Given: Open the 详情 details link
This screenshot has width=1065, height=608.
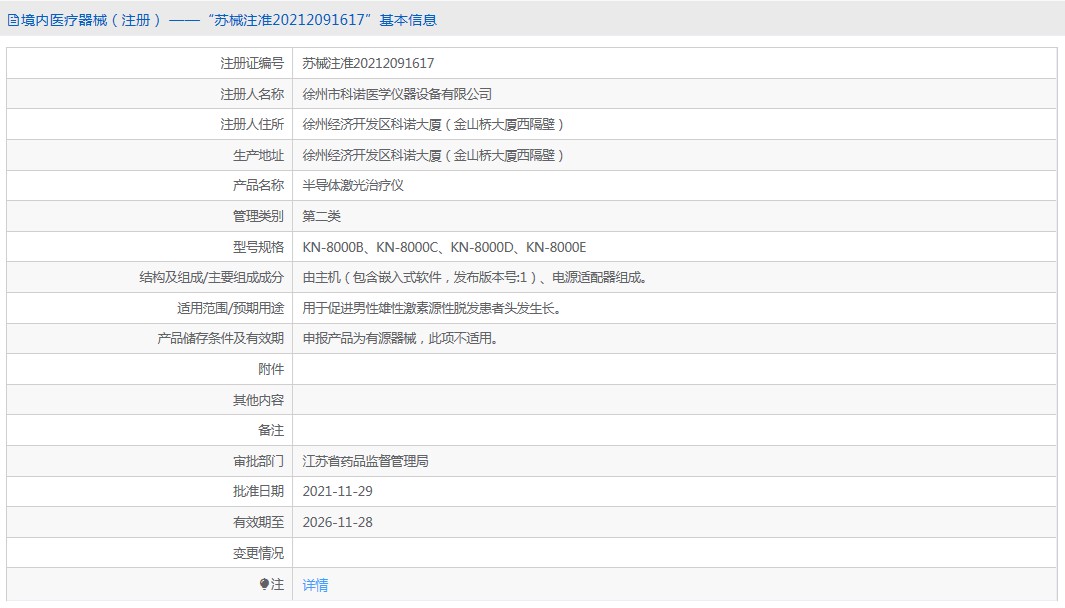Looking at the screenshot, I should click(x=315, y=585).
